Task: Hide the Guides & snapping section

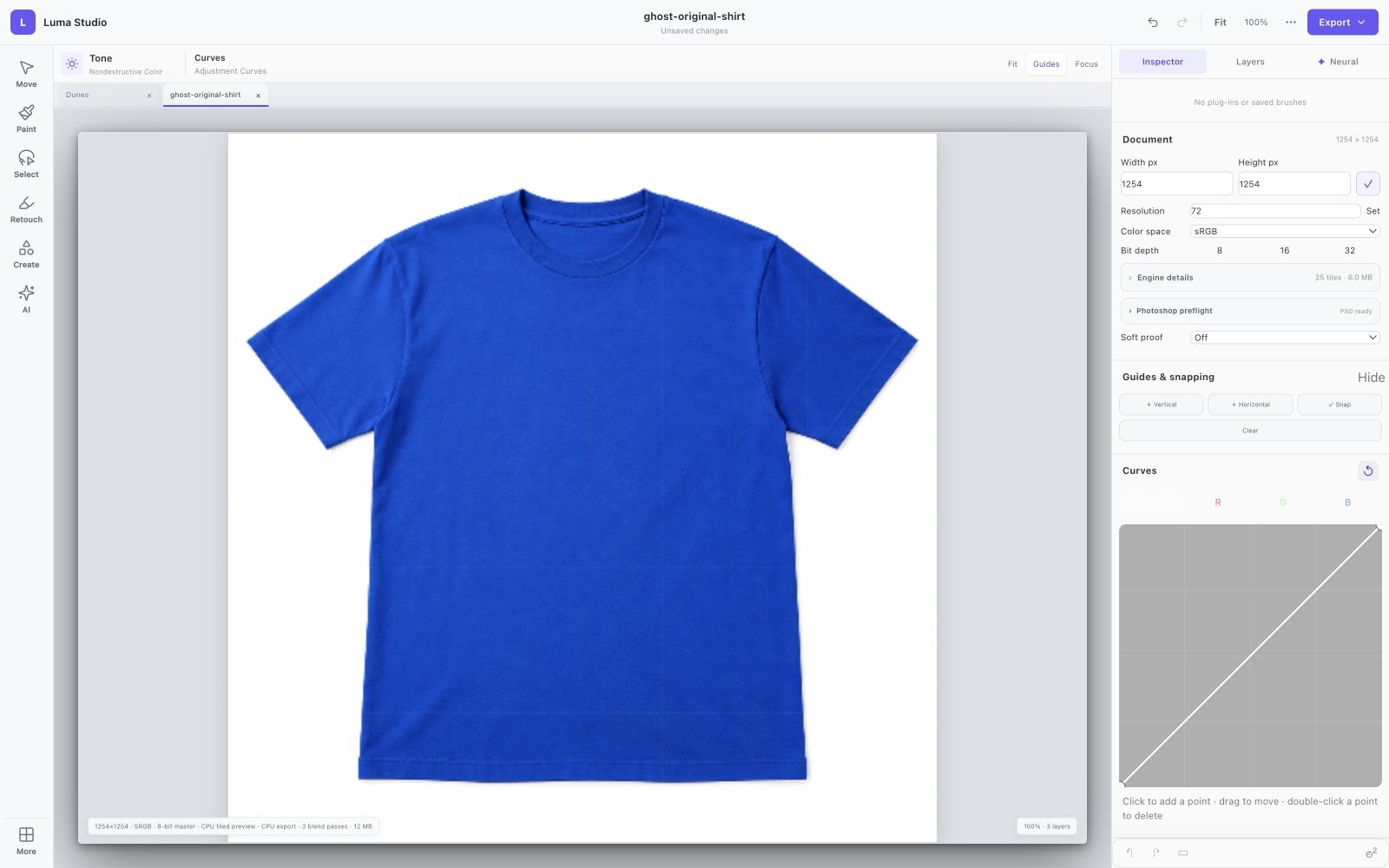Action: 1371,378
